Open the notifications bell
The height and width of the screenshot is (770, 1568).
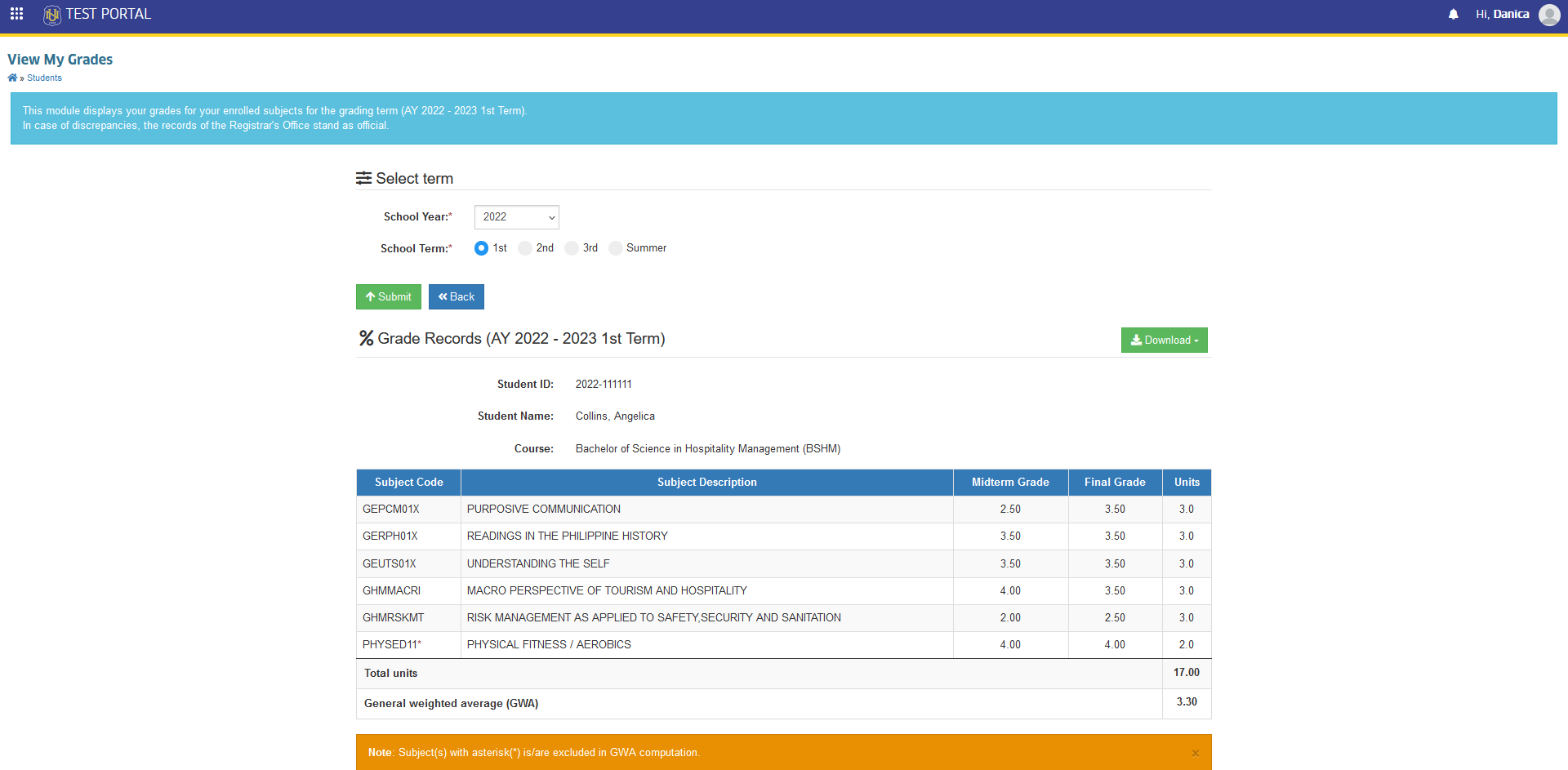tap(1453, 15)
